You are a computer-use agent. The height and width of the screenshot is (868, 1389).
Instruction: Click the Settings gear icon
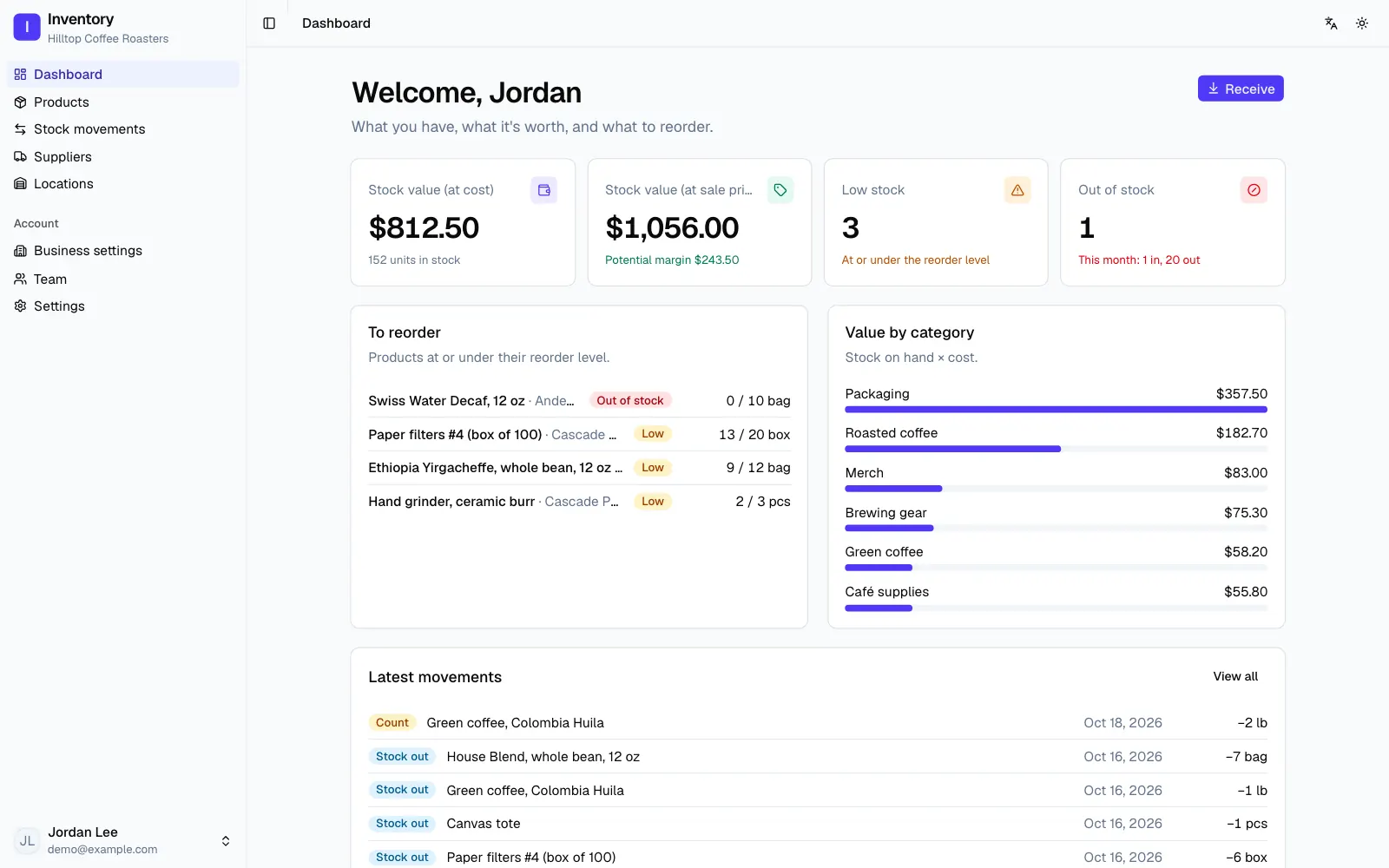click(x=21, y=306)
